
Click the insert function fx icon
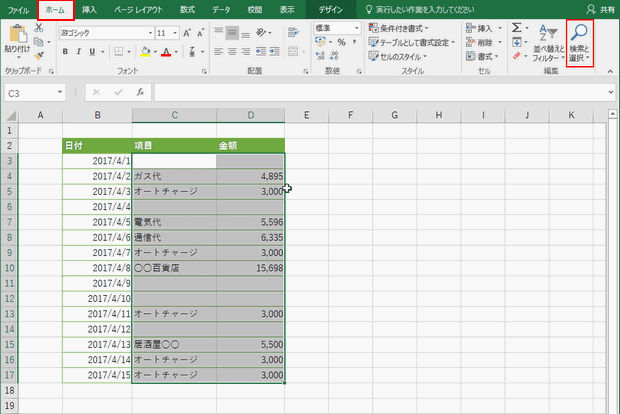(x=140, y=93)
